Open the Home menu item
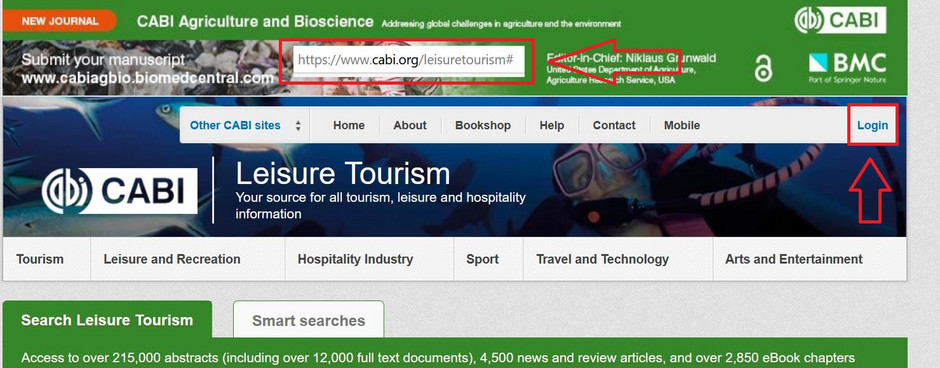The height and width of the screenshot is (368, 940). point(349,125)
